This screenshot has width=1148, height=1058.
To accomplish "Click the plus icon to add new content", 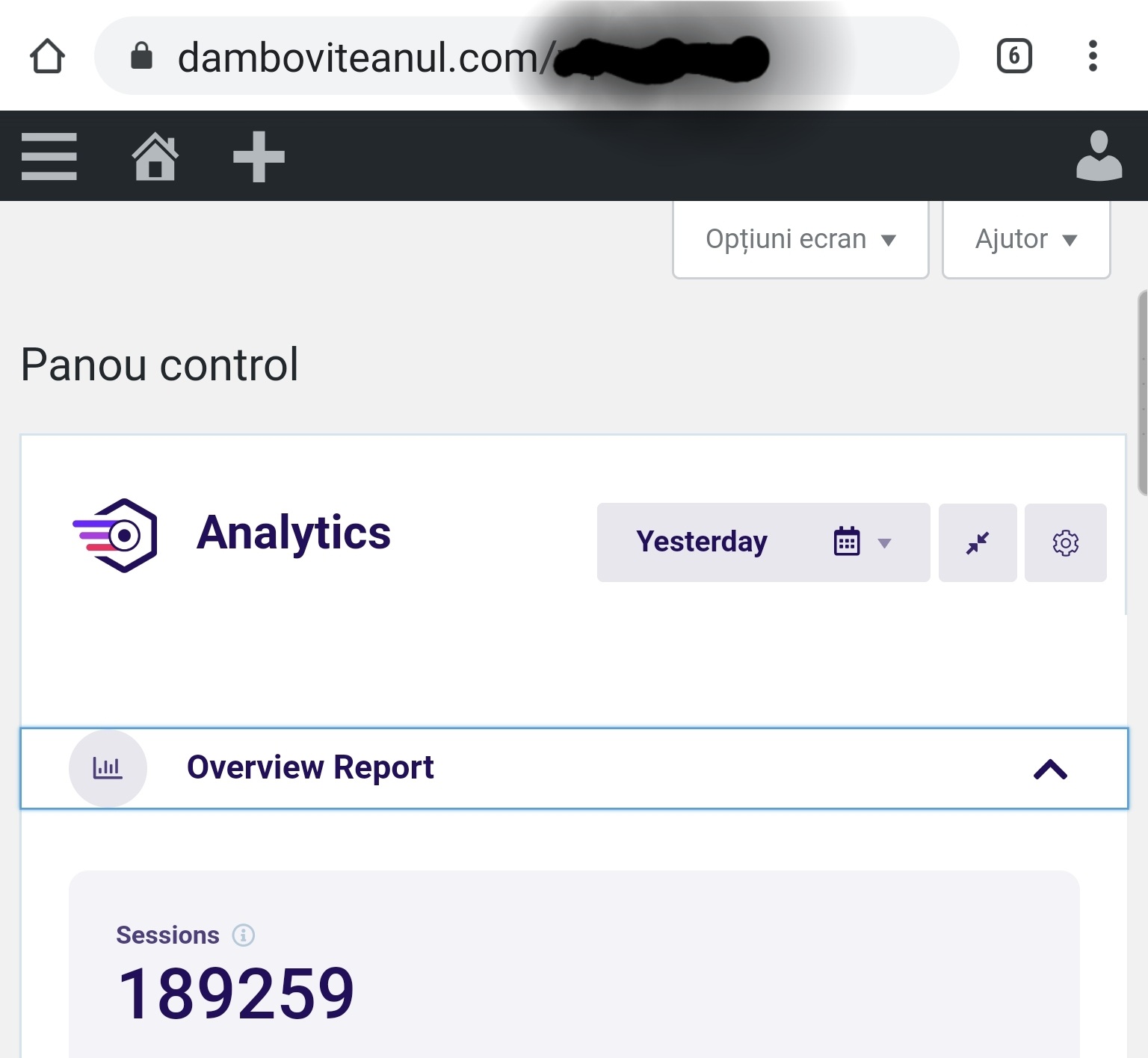I will coord(259,157).
